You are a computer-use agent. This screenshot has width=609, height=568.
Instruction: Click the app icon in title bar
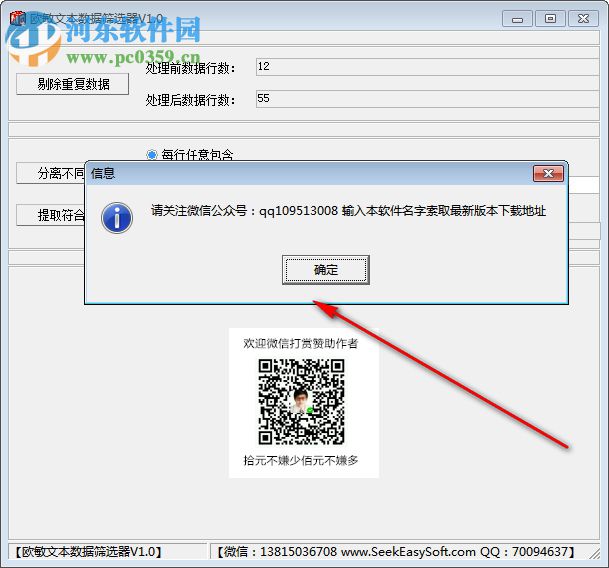tap(17, 18)
